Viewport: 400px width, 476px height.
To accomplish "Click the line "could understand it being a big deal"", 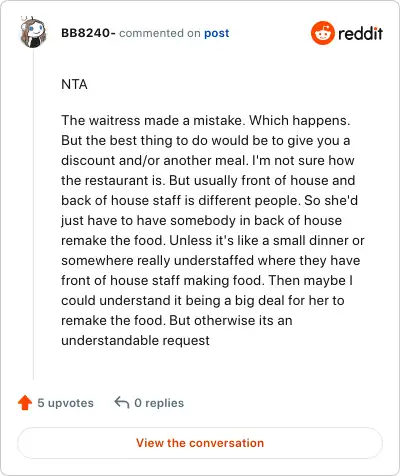I will click(203, 300).
